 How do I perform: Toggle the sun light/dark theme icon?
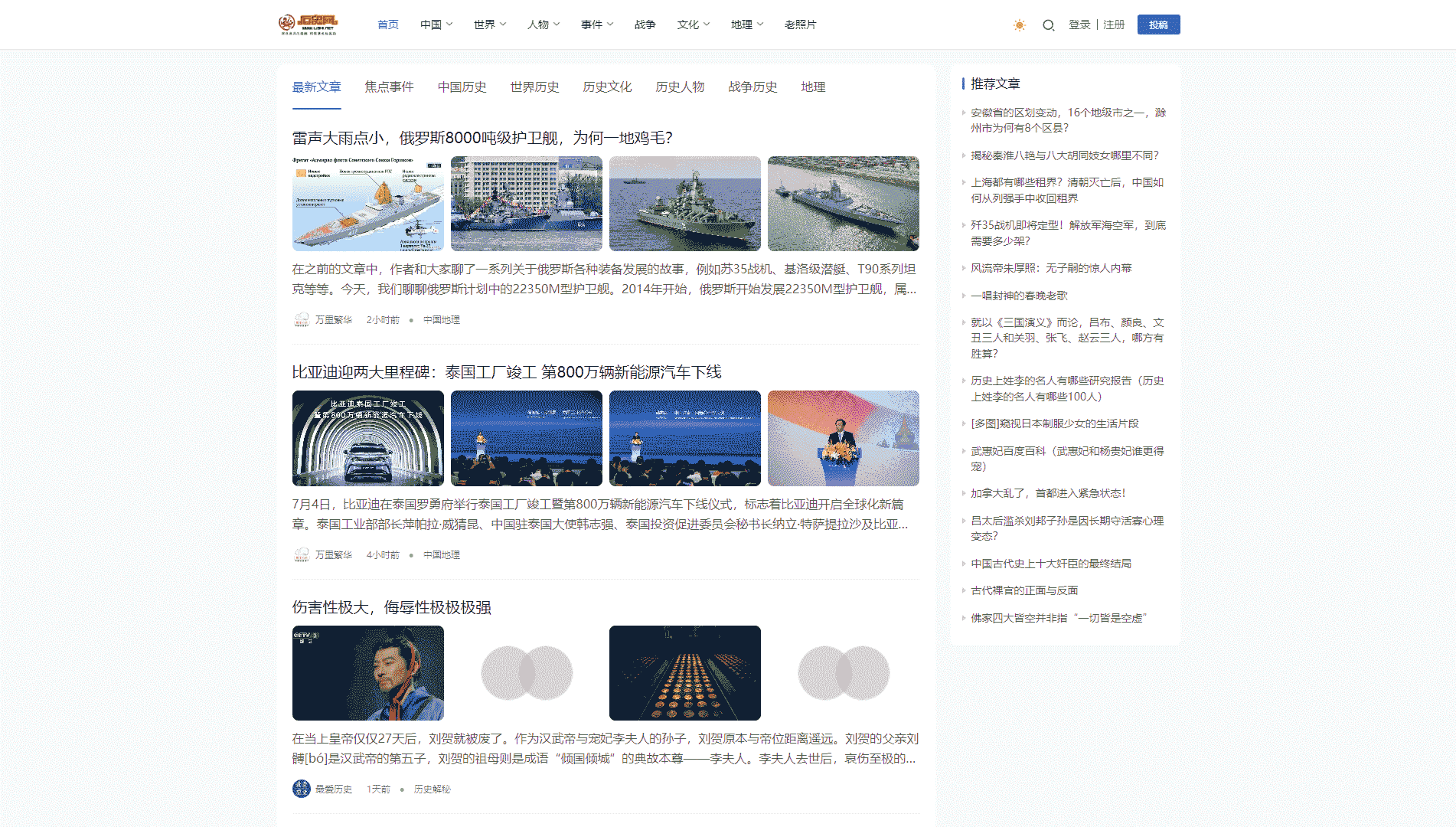[1019, 25]
